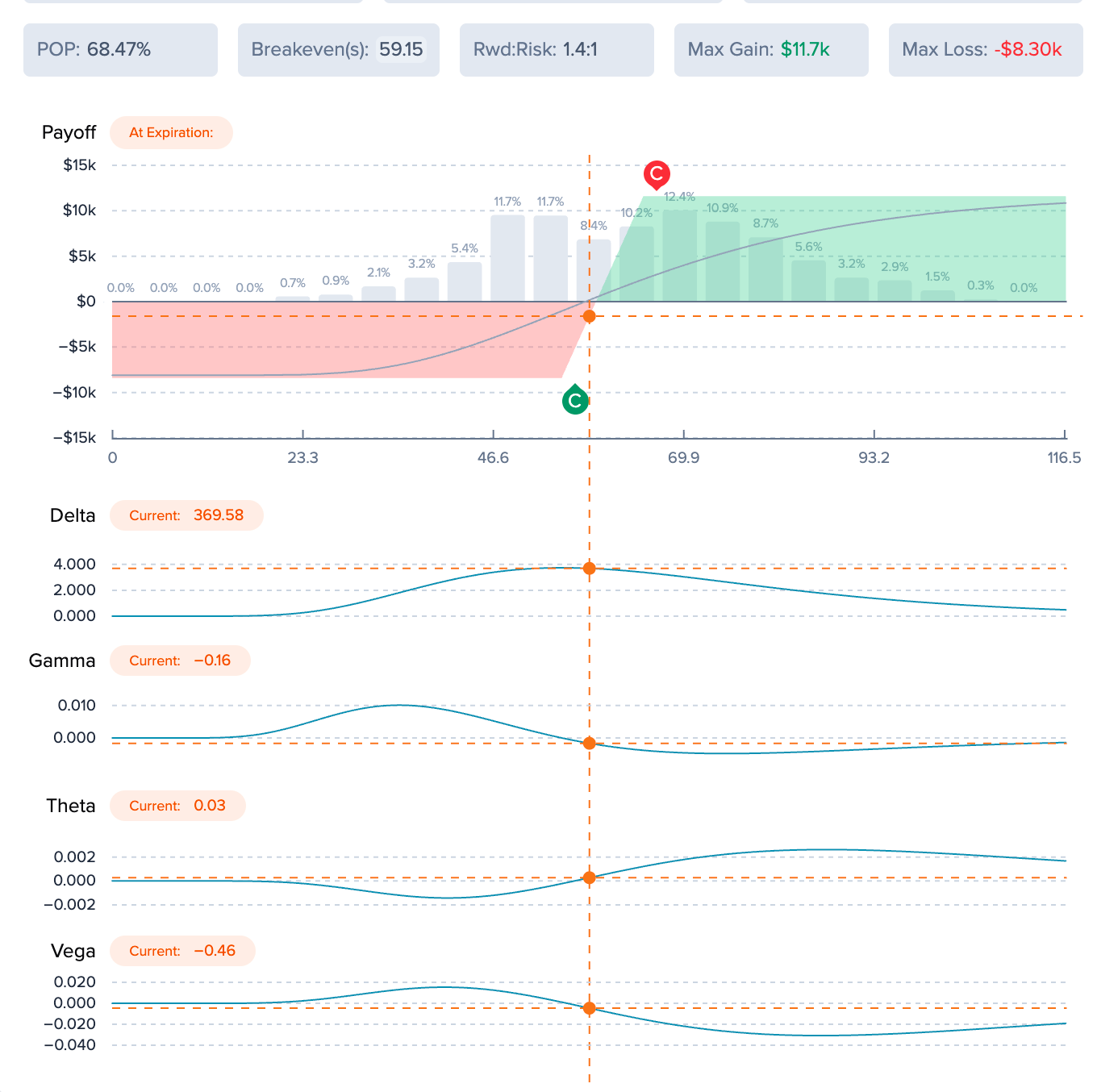Screen dimensions: 1097x1092
Task: Click the orange dot on Vega curve
Action: pyautogui.click(x=590, y=1008)
